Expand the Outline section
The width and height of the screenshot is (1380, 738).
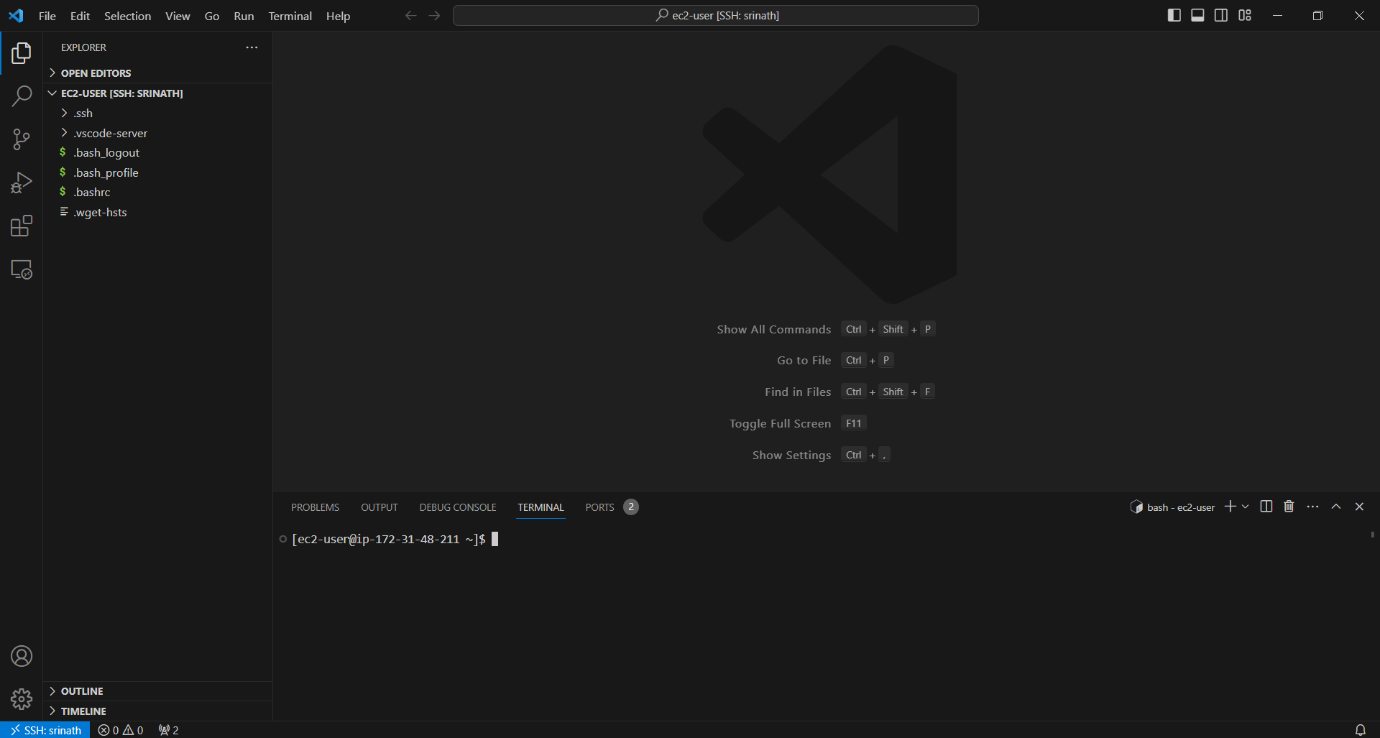(158, 691)
